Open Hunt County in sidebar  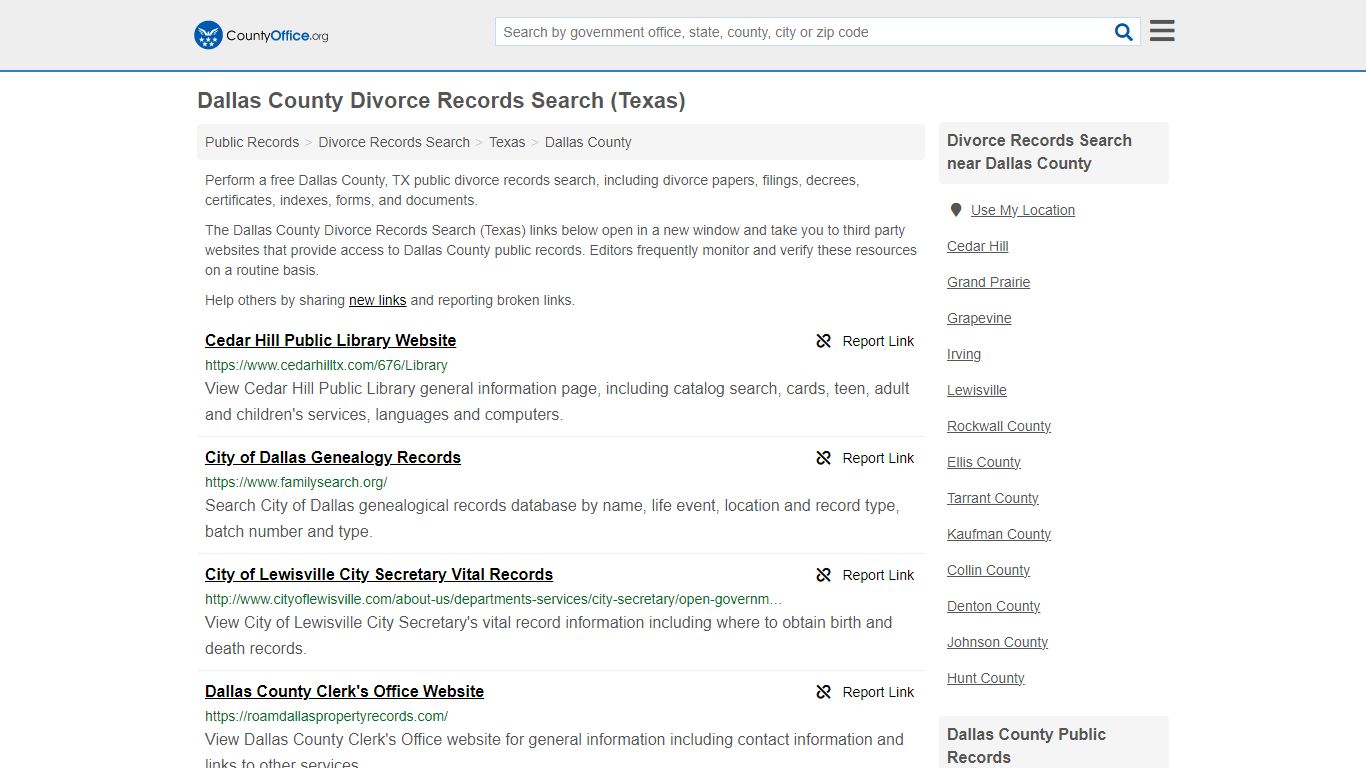coord(986,678)
